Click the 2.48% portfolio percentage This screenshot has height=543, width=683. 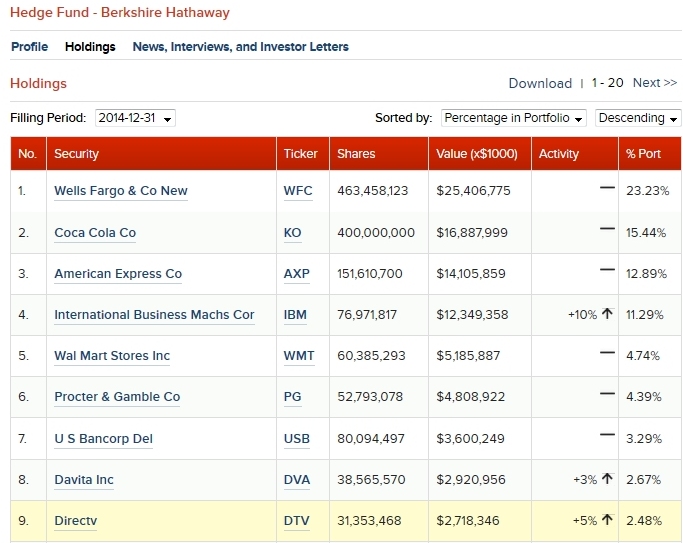644,520
